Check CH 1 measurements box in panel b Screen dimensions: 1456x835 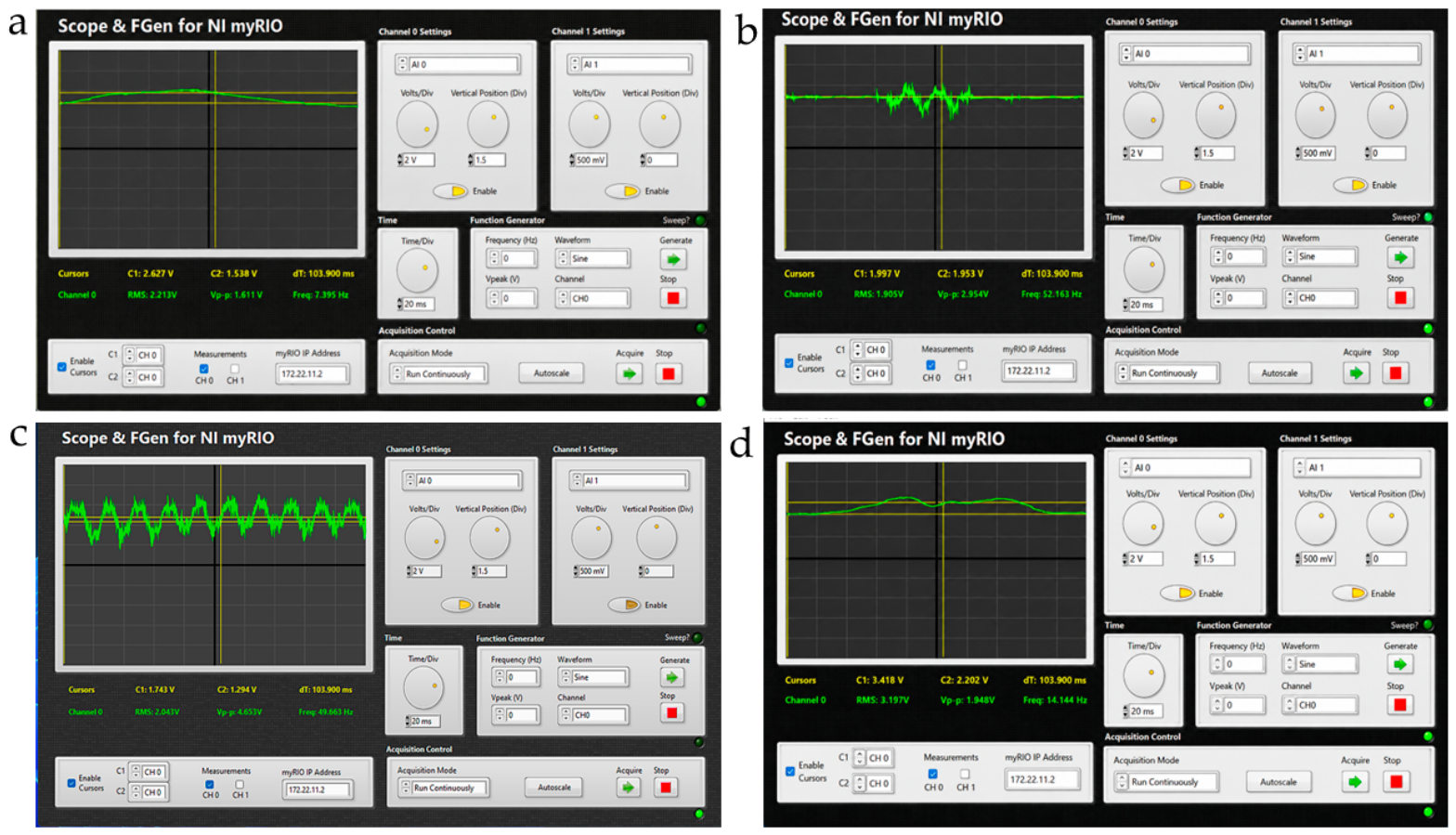coord(963,365)
